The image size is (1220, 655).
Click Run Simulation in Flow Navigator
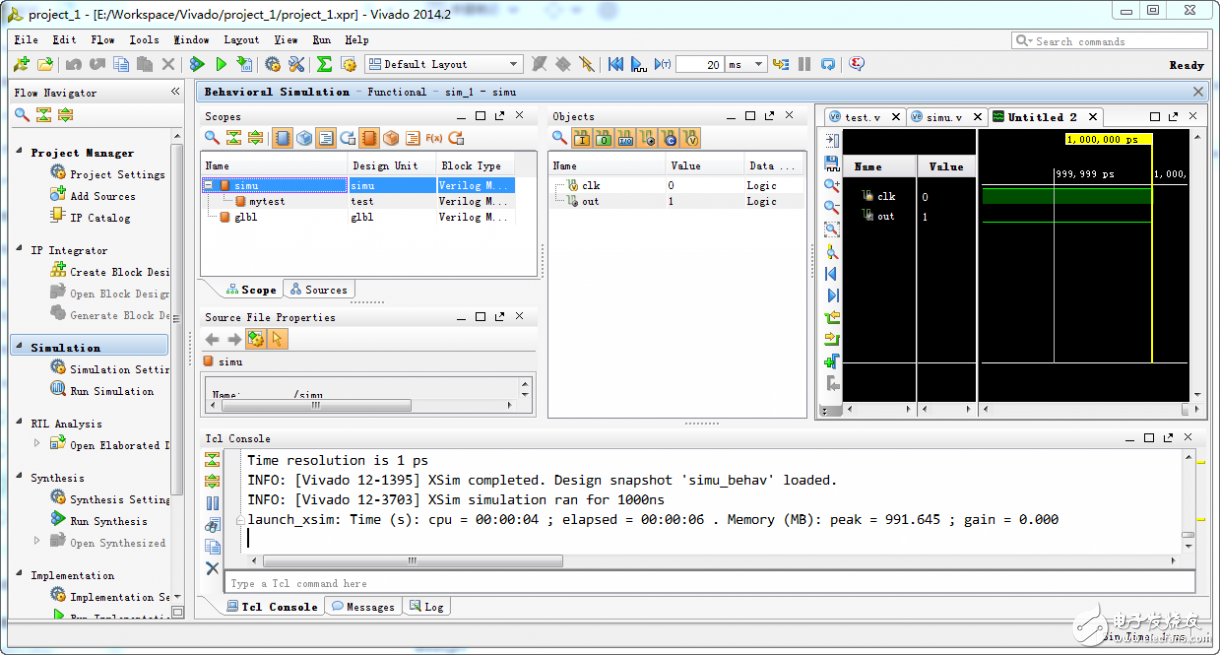[x=110, y=390]
